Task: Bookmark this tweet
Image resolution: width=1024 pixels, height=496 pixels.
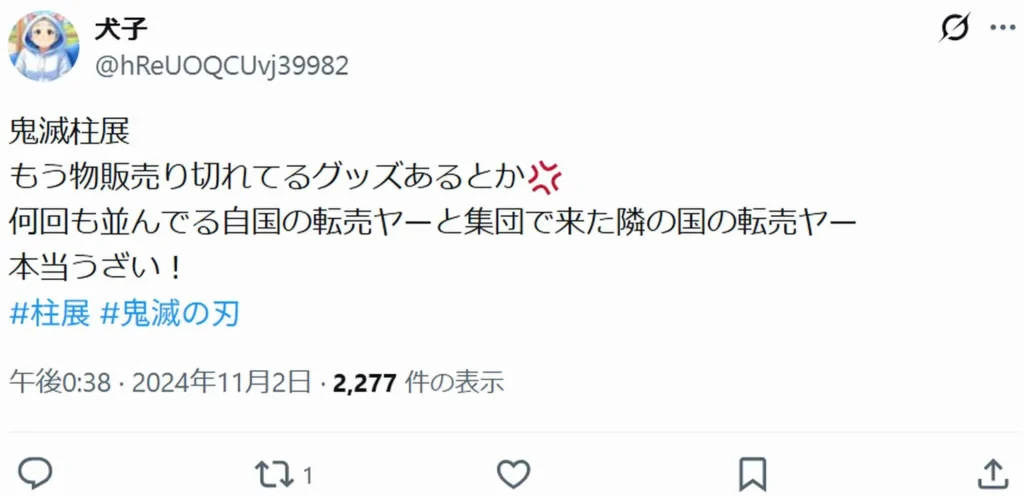Action: pyautogui.click(x=753, y=474)
